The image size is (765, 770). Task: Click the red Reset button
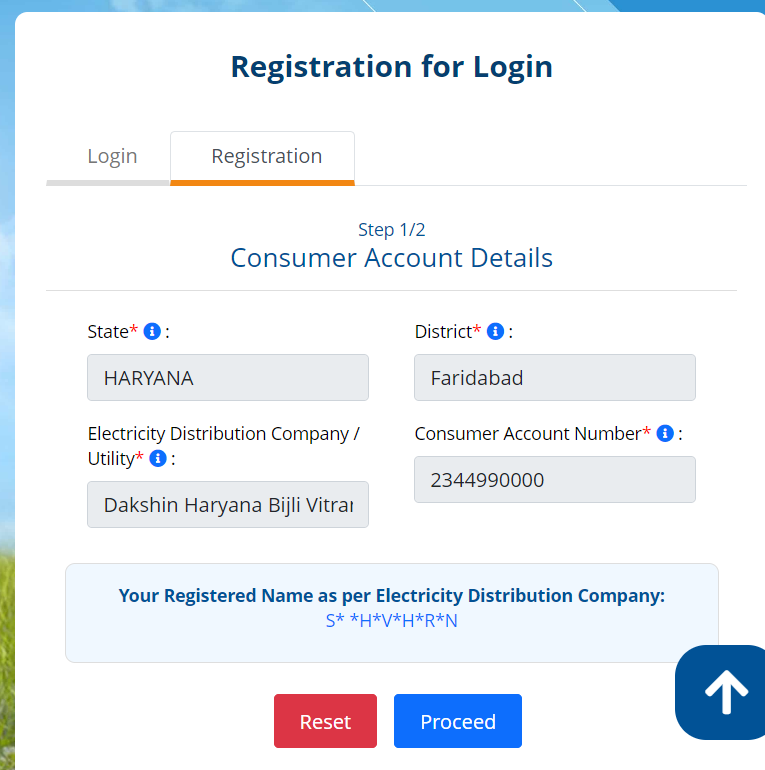point(326,721)
